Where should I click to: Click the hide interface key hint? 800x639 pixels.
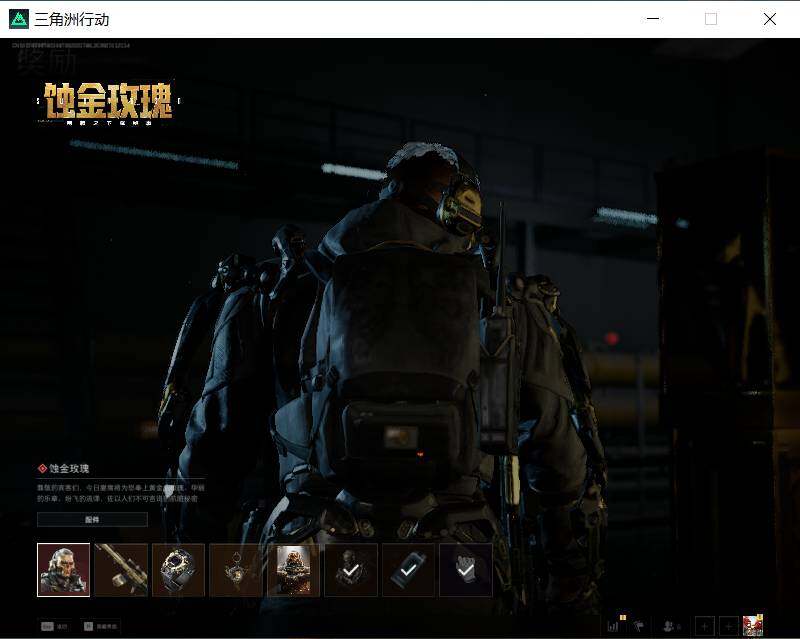point(101,626)
